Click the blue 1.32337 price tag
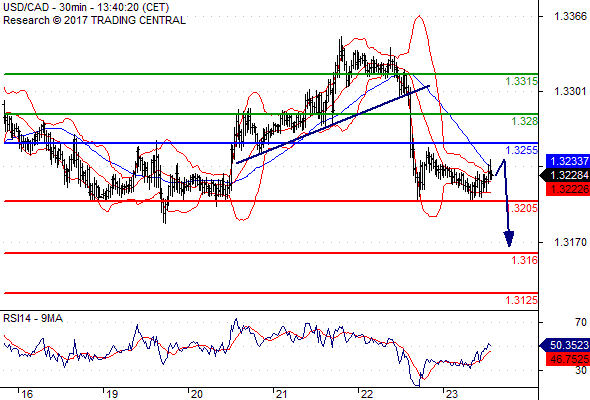The height and width of the screenshot is (400, 590). click(x=568, y=161)
